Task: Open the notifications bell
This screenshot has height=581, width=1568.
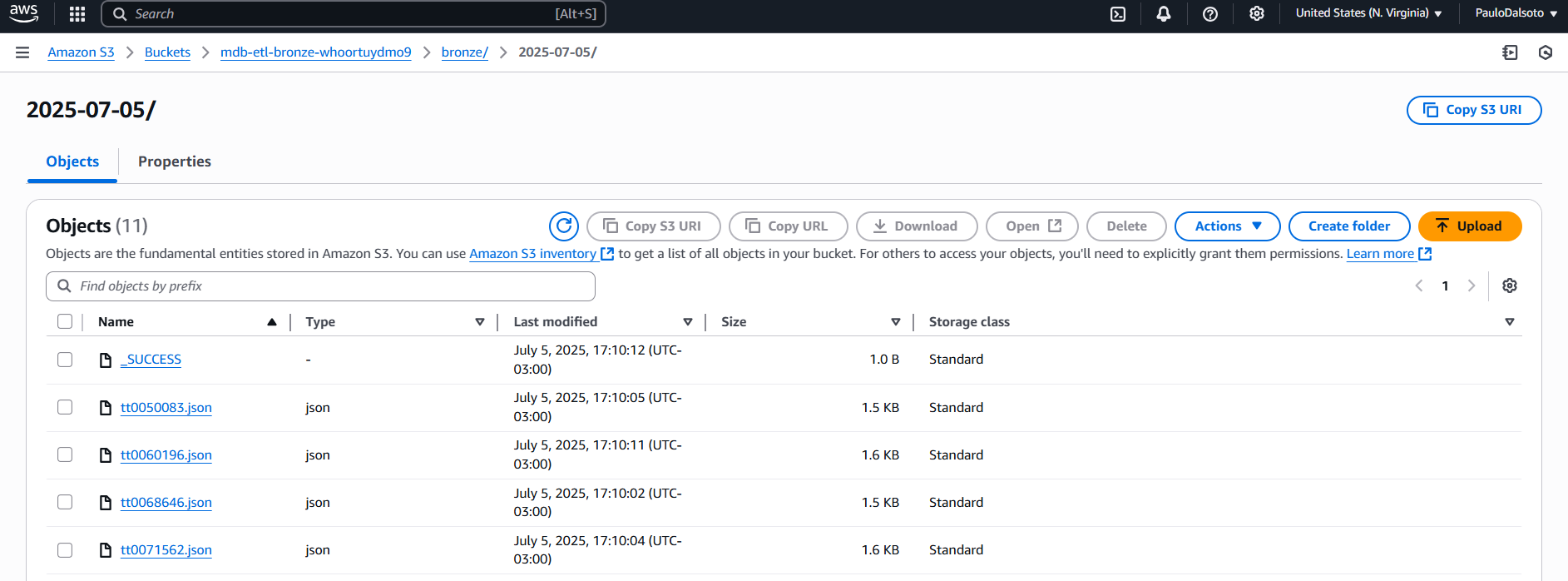Action: pyautogui.click(x=1164, y=13)
